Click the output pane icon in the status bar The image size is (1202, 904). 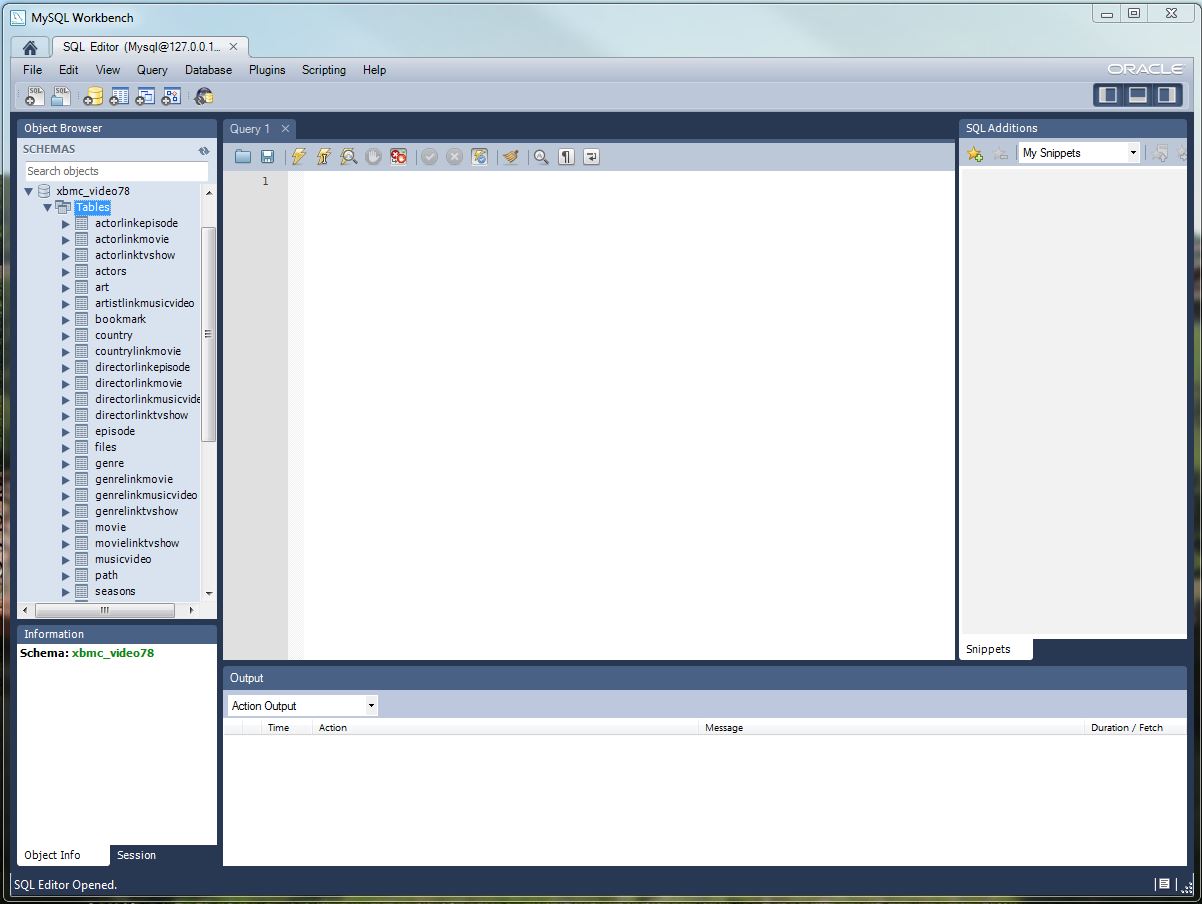tap(1163, 884)
